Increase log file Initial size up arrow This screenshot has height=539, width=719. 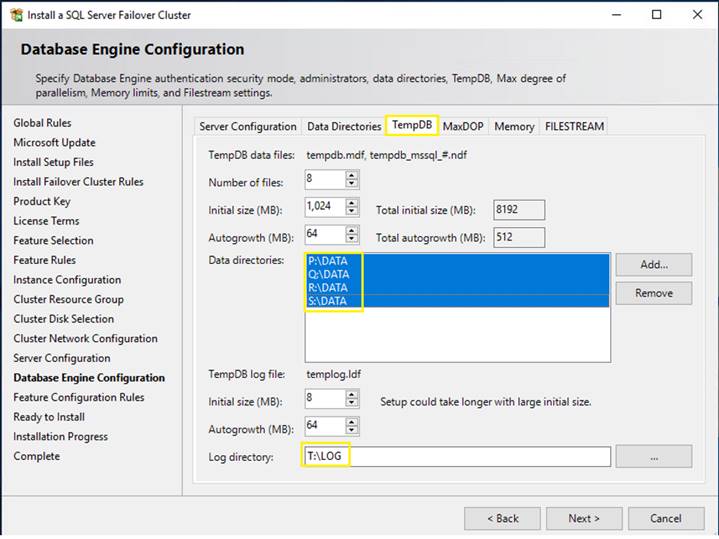pos(352,395)
